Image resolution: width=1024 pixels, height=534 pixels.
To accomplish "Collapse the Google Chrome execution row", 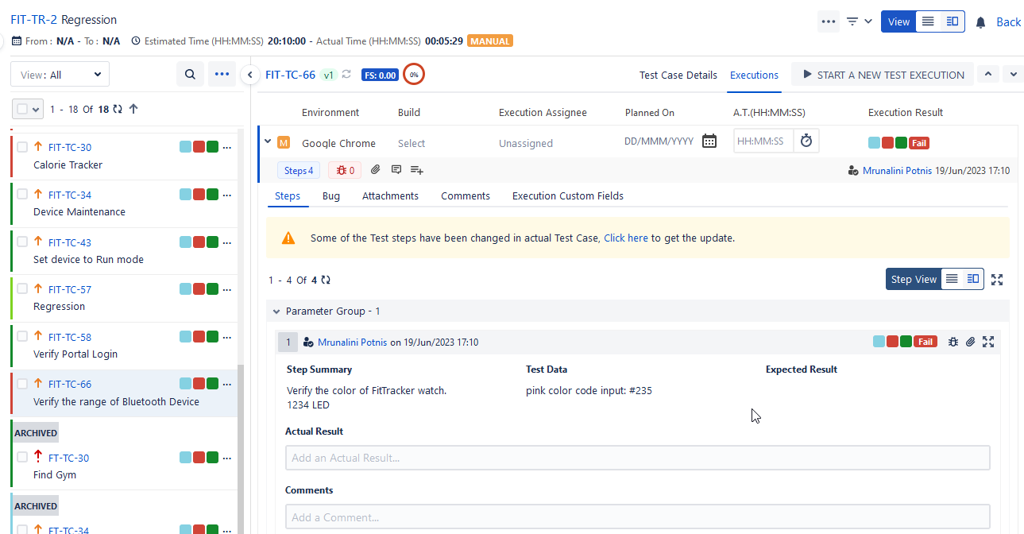I will click(268, 141).
